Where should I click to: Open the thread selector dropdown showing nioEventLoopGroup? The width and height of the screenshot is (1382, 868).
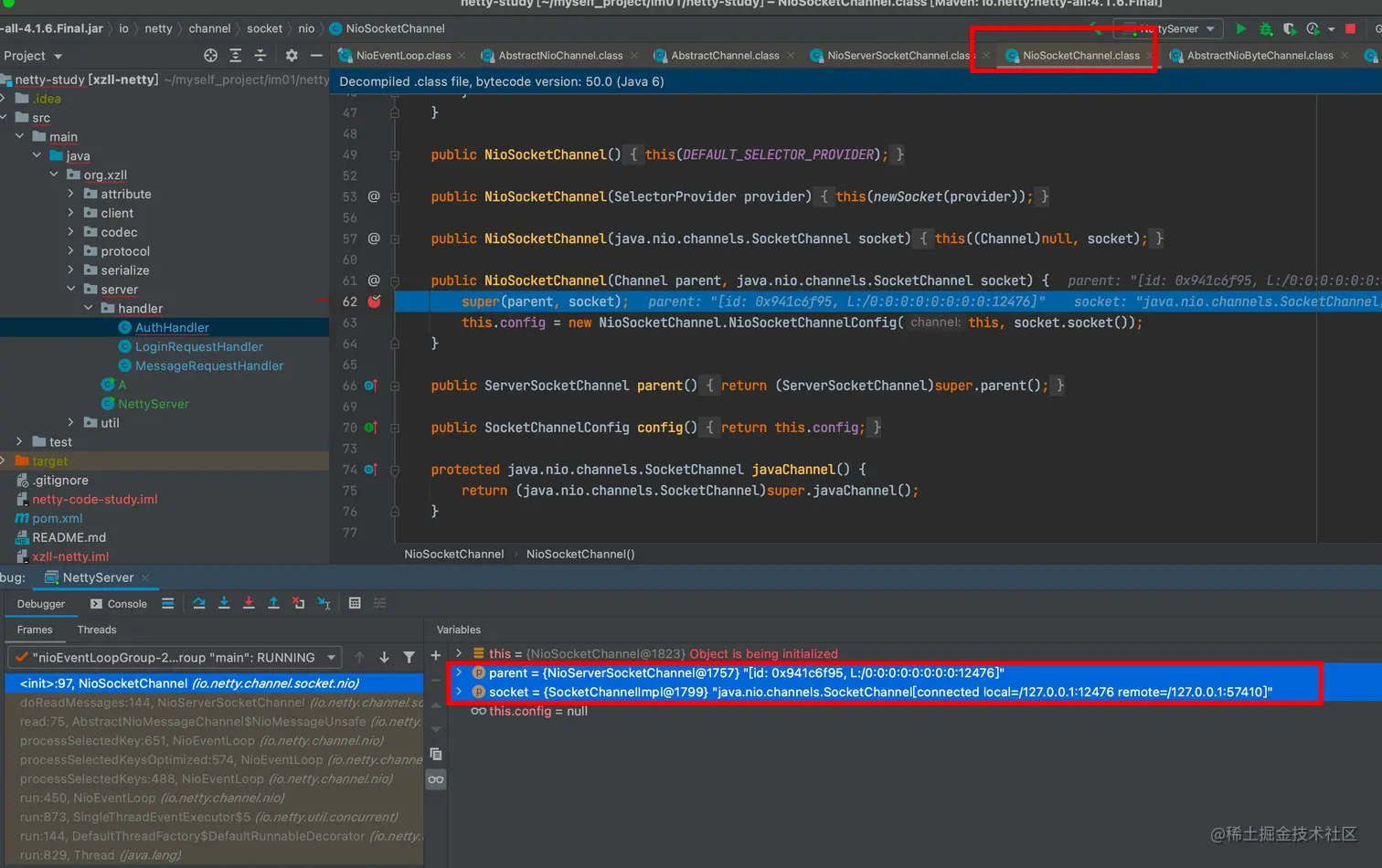175,657
